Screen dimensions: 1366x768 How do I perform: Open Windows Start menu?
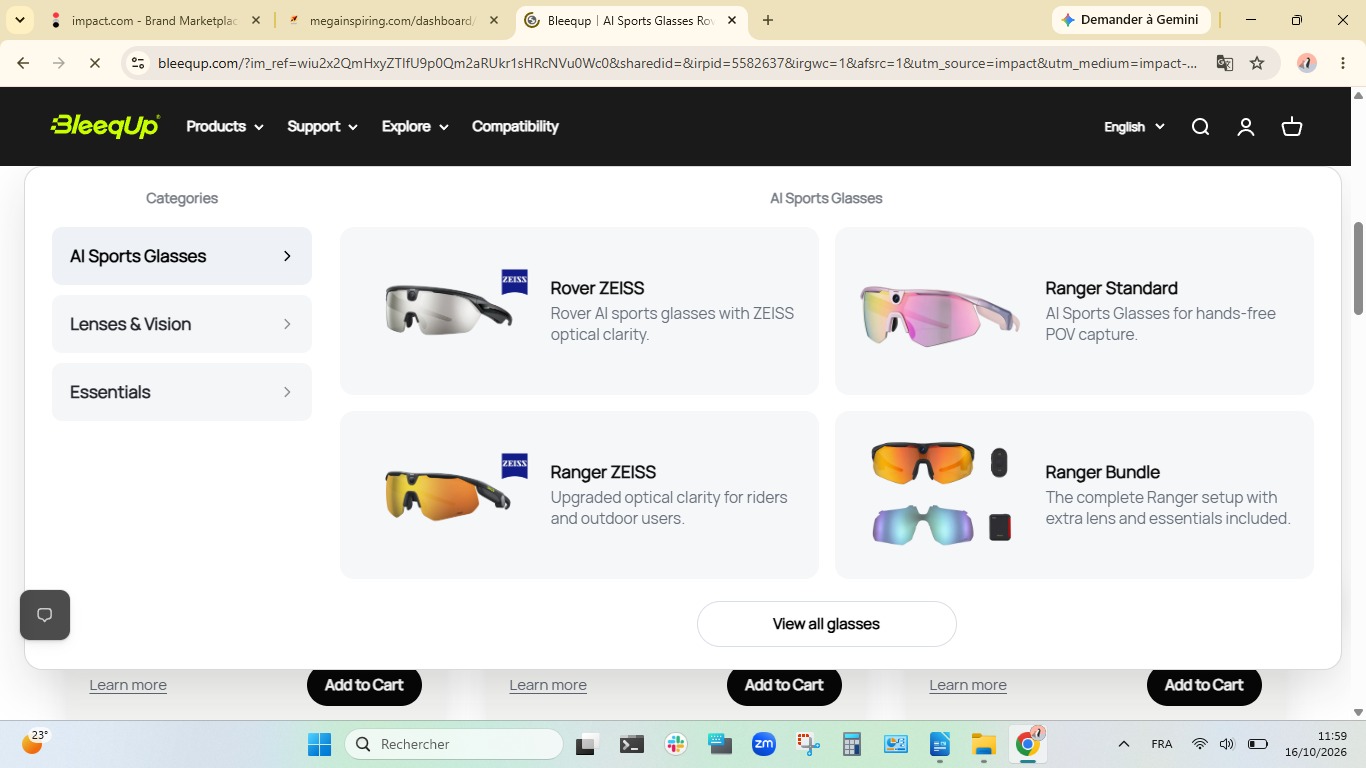pyautogui.click(x=319, y=744)
